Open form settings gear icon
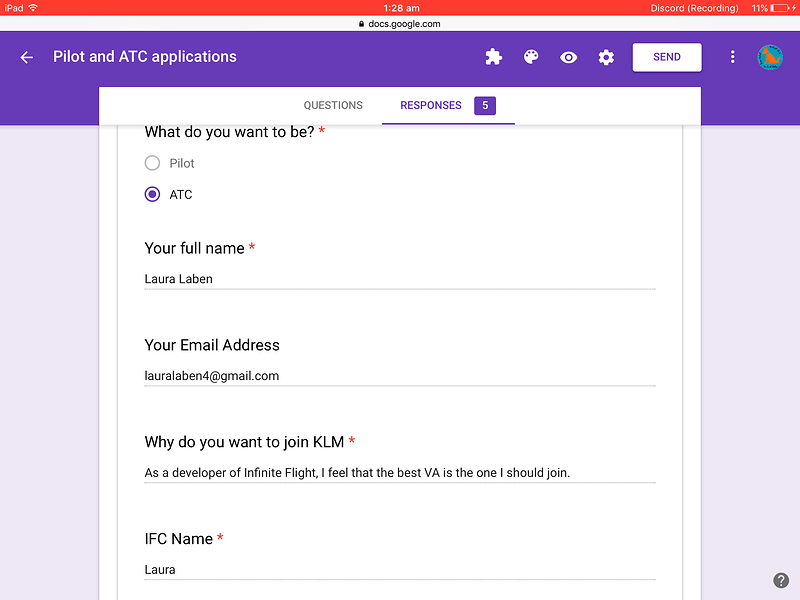 point(606,57)
